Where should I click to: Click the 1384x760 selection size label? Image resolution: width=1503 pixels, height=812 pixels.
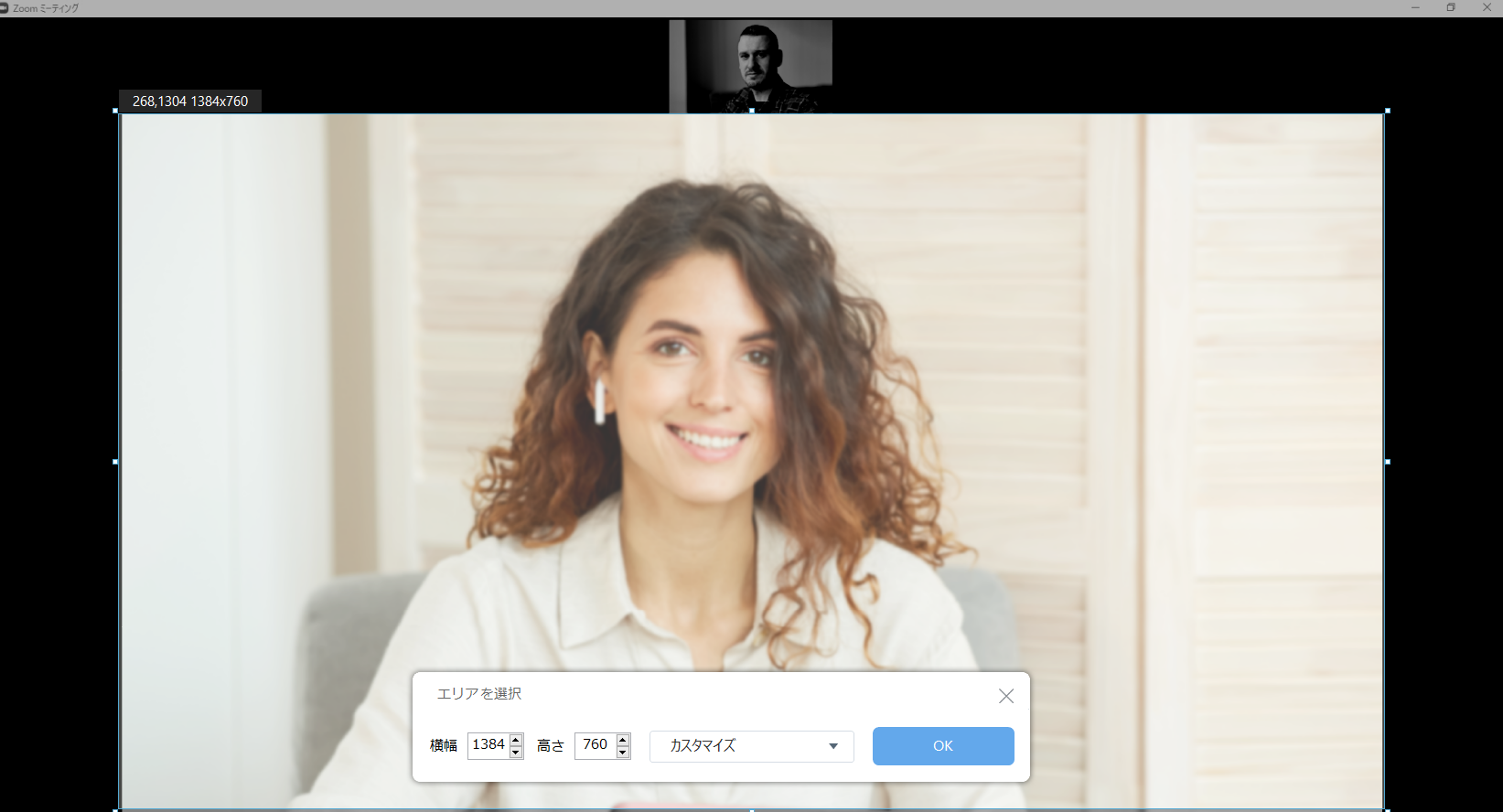[x=190, y=101]
